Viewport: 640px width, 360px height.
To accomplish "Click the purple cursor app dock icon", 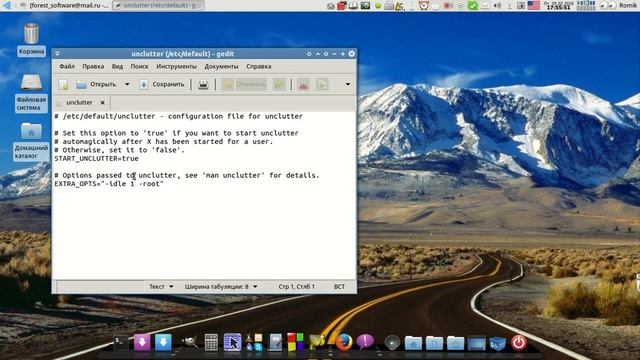I will tap(233, 342).
